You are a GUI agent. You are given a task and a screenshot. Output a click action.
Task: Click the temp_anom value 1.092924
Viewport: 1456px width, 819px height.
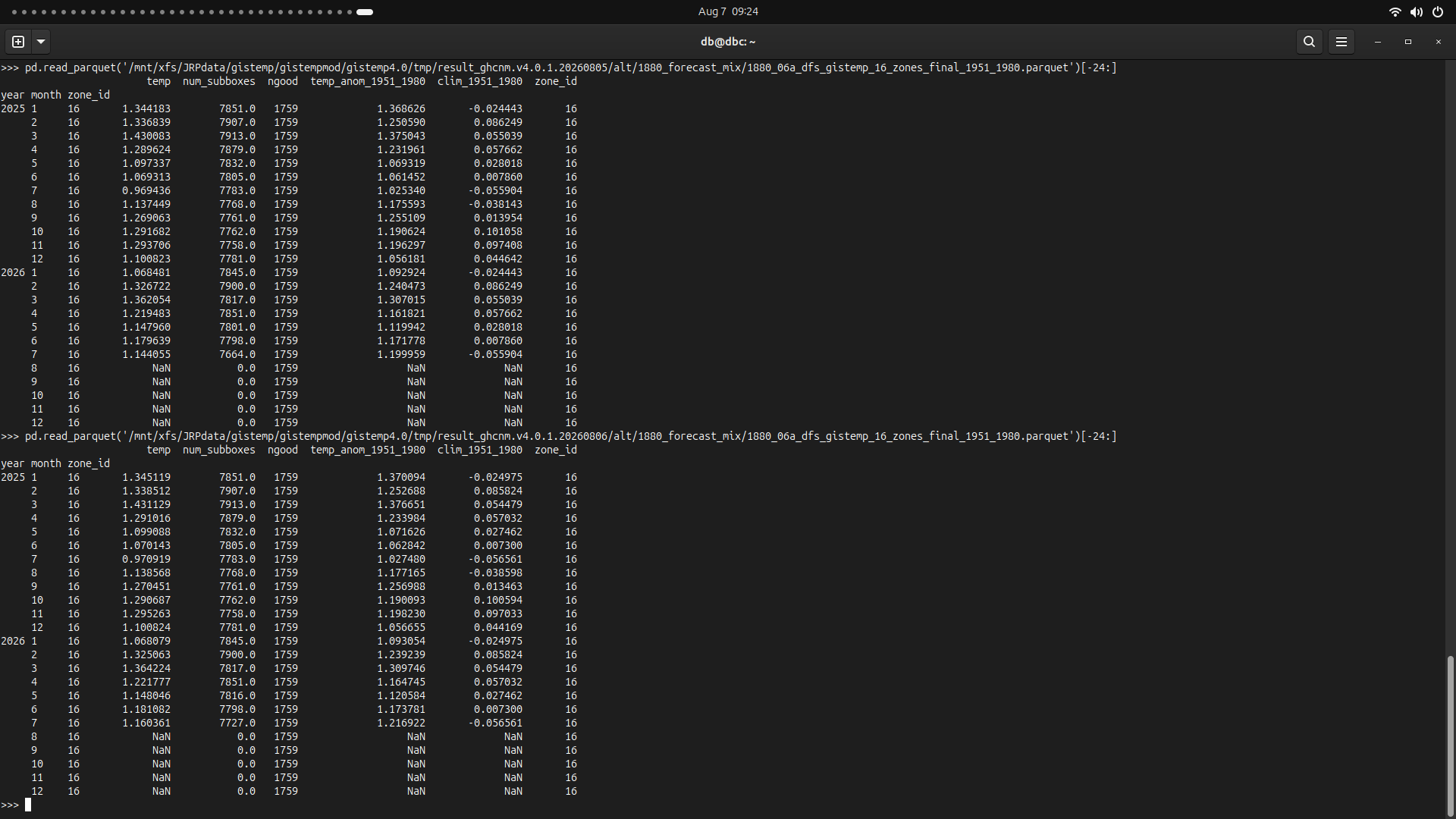401,272
